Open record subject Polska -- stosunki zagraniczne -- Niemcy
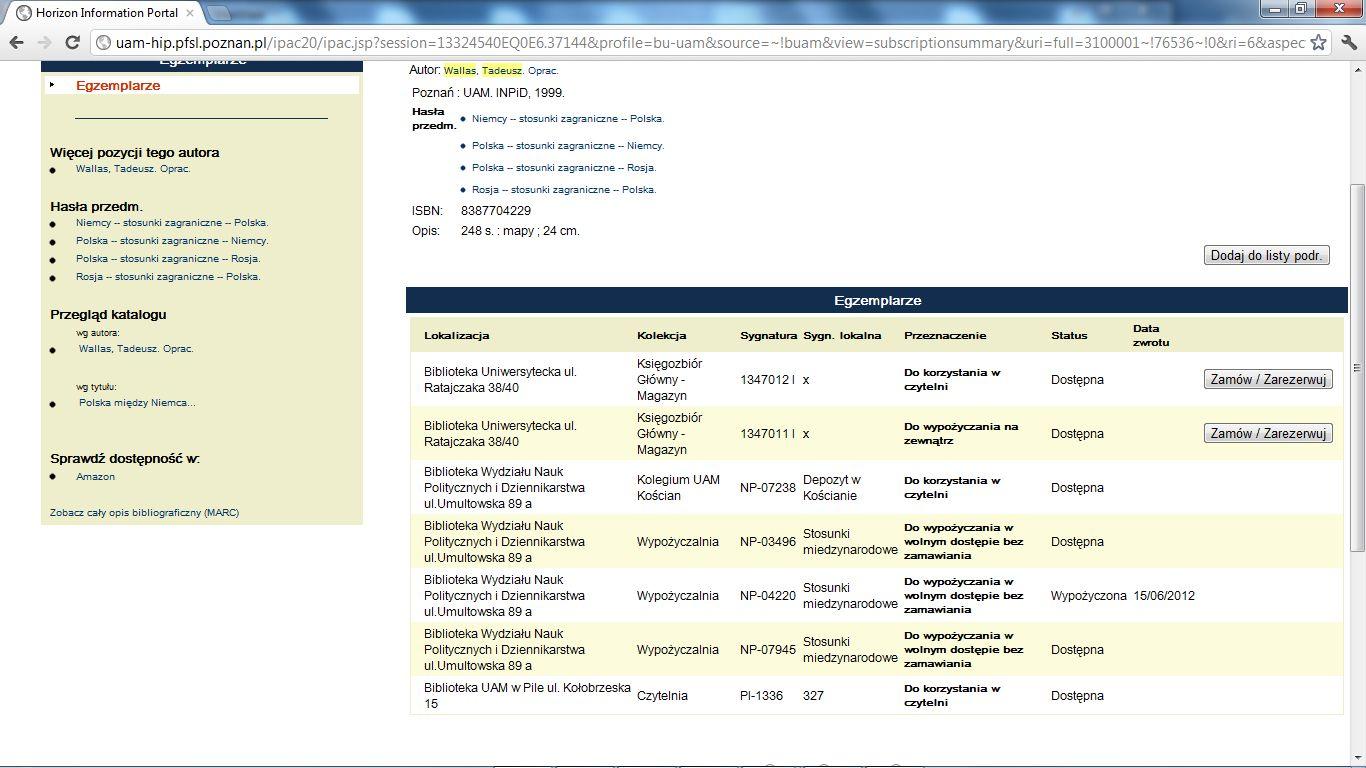This screenshot has height=768, width=1366. [x=568, y=145]
